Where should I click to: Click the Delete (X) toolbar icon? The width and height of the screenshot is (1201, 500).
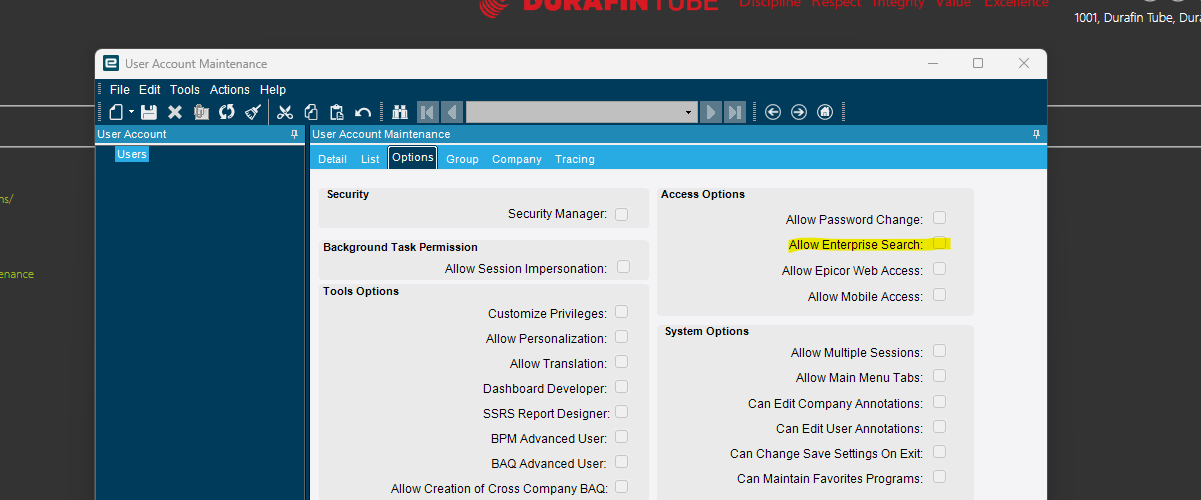pos(175,112)
